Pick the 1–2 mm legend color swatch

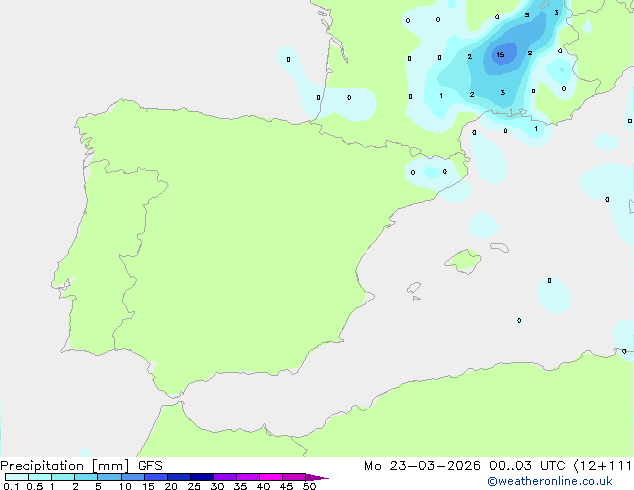pyautogui.click(x=63, y=477)
